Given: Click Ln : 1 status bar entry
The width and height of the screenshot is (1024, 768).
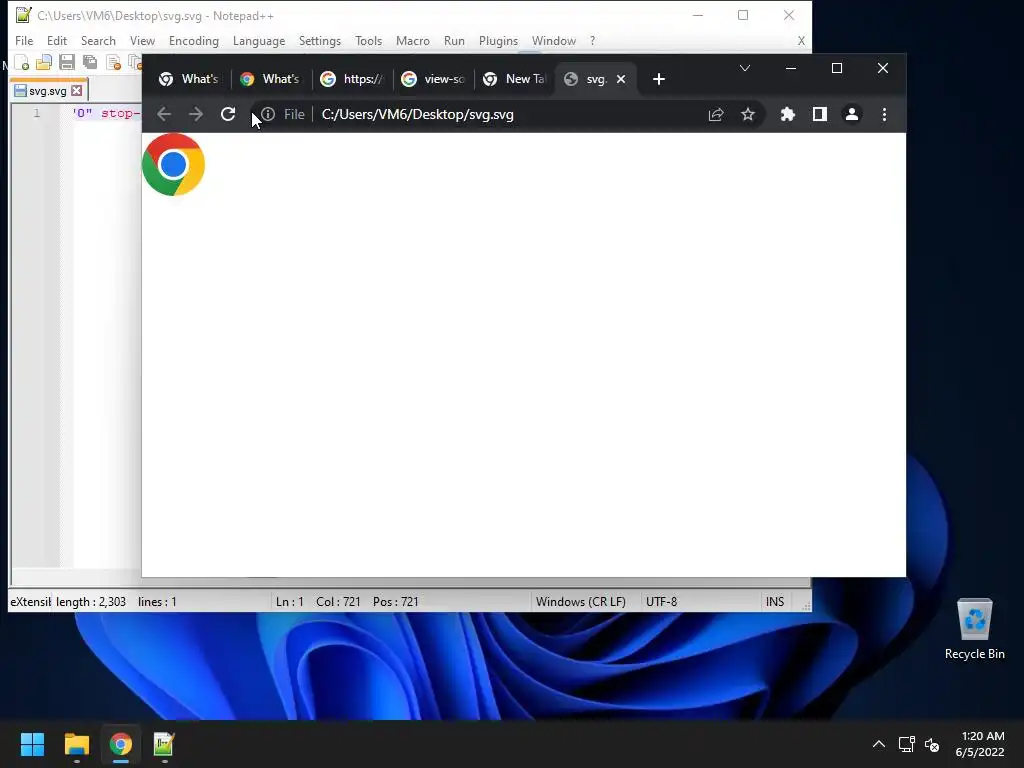Looking at the screenshot, I should [x=289, y=601].
